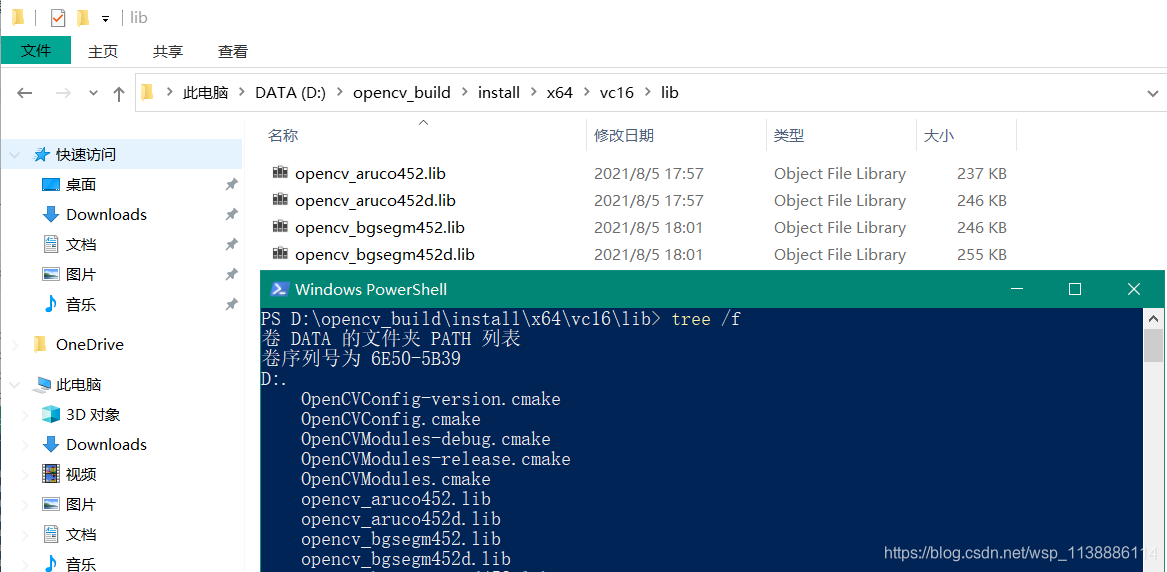Expand the address bar history dropdown
Image resolution: width=1167 pixels, height=572 pixels.
coord(1153,93)
